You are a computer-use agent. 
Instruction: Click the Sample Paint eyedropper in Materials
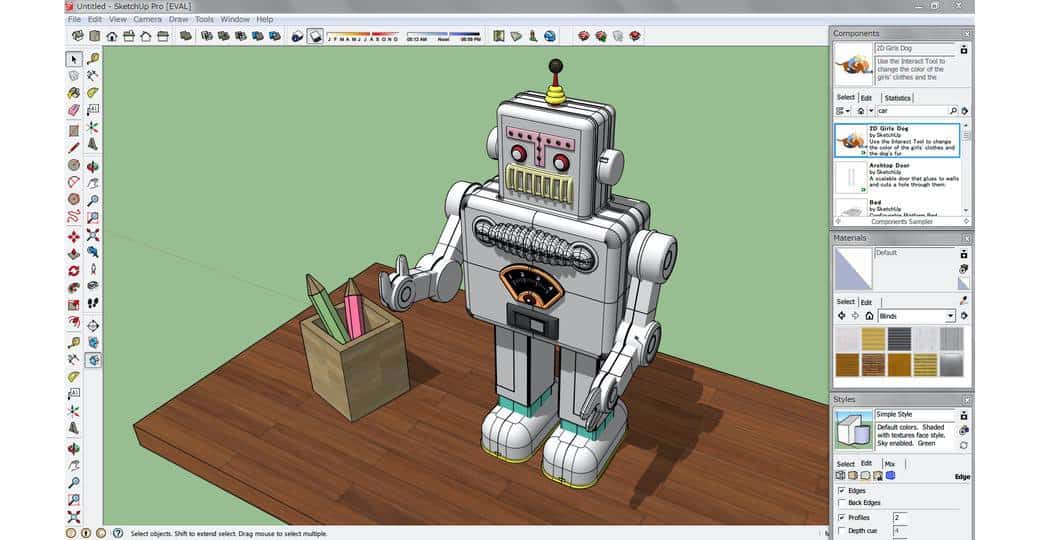coord(964,301)
